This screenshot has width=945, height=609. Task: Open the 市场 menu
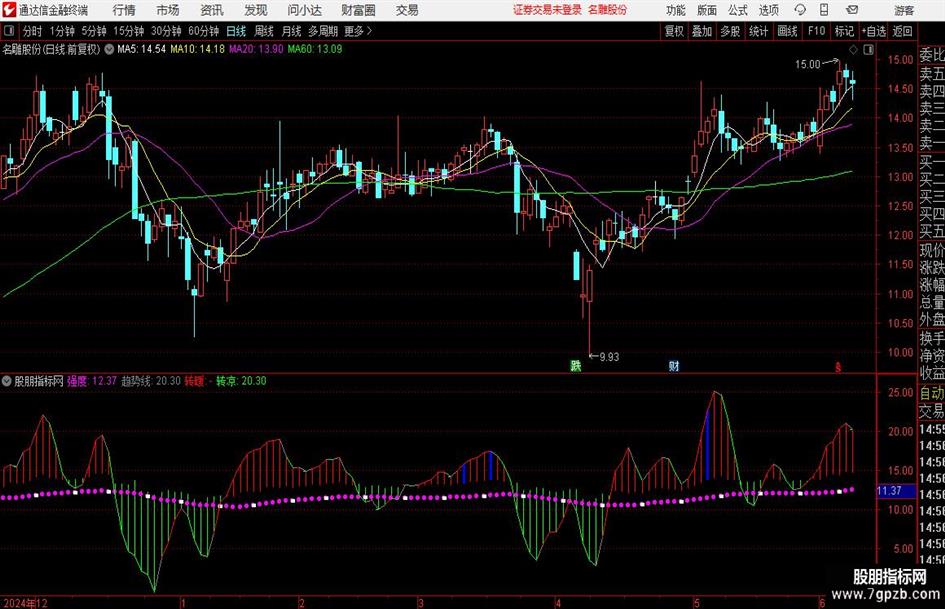pyautogui.click(x=168, y=10)
